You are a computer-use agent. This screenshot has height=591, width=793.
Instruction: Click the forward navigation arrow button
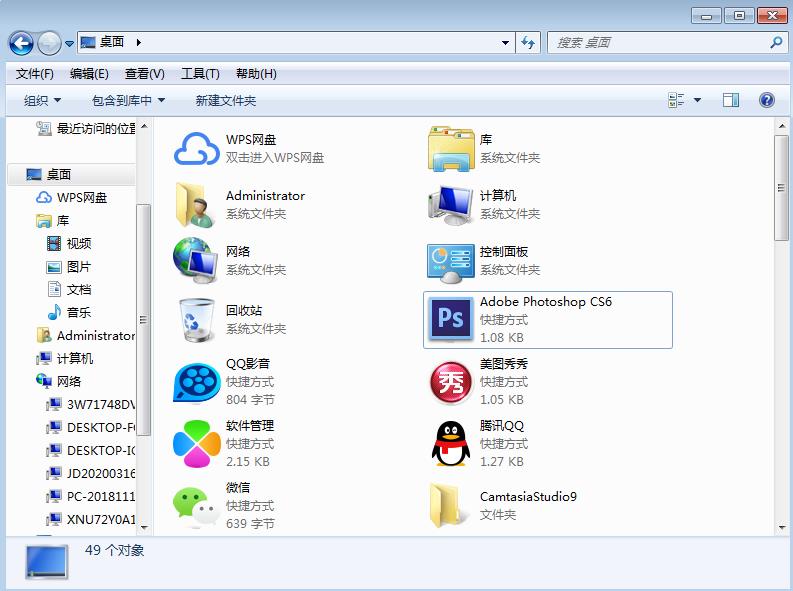pos(49,43)
